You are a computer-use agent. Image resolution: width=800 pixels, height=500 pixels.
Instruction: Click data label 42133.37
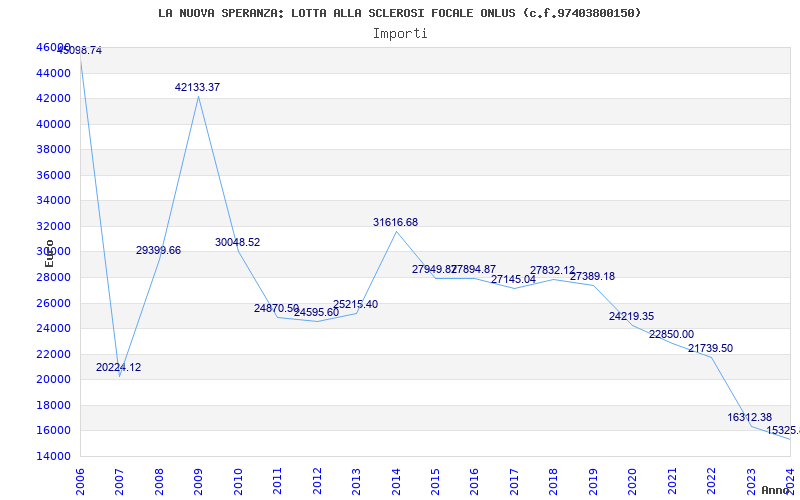(x=197, y=87)
